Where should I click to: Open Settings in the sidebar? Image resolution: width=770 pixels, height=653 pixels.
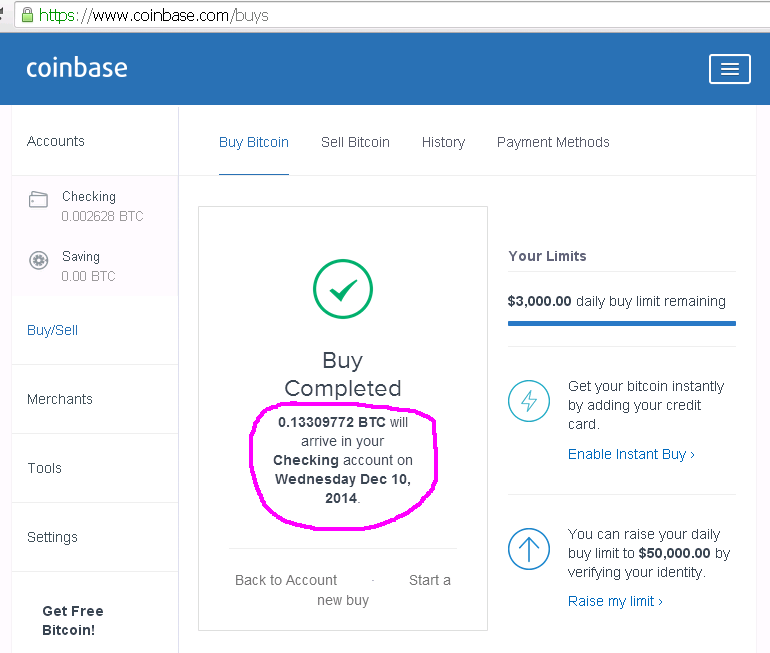pos(52,537)
